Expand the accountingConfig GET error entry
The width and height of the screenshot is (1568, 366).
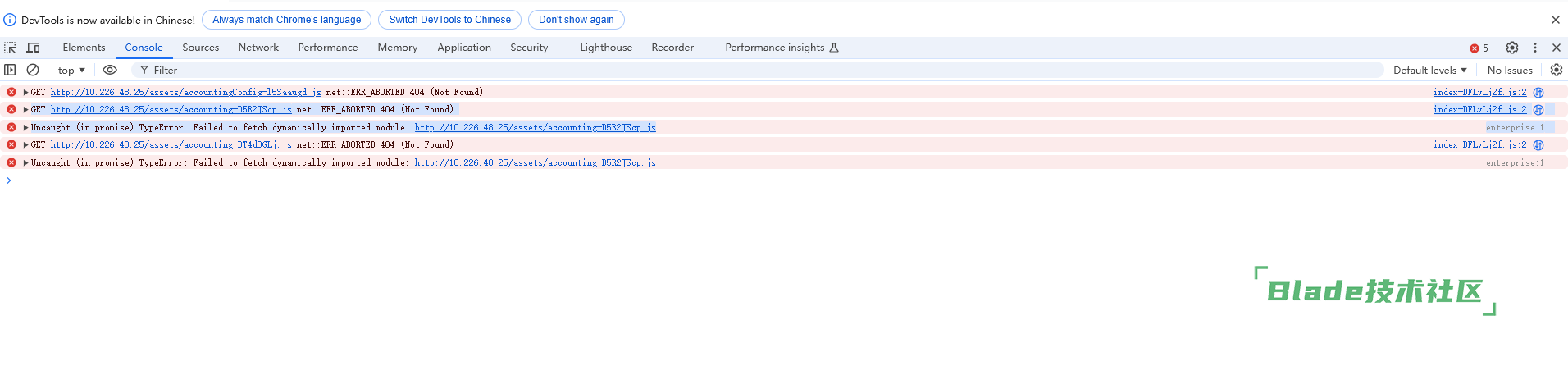click(25, 92)
